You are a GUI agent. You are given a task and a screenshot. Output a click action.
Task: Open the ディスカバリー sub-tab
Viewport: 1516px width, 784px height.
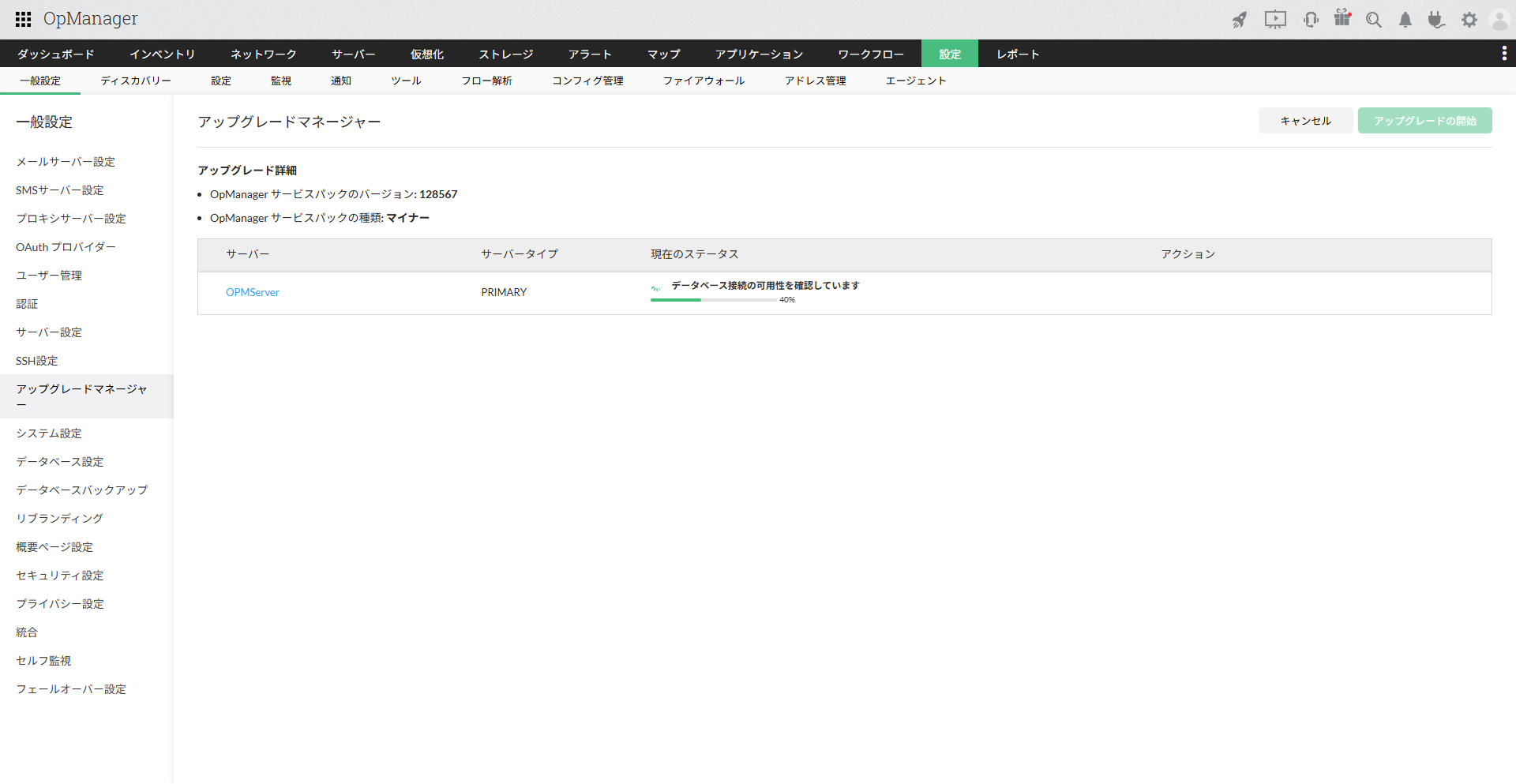coord(136,81)
